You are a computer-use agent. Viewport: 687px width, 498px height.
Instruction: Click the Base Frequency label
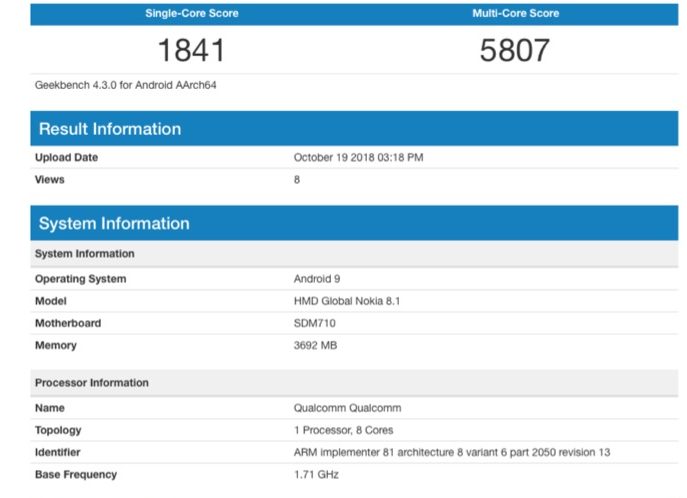point(76,474)
